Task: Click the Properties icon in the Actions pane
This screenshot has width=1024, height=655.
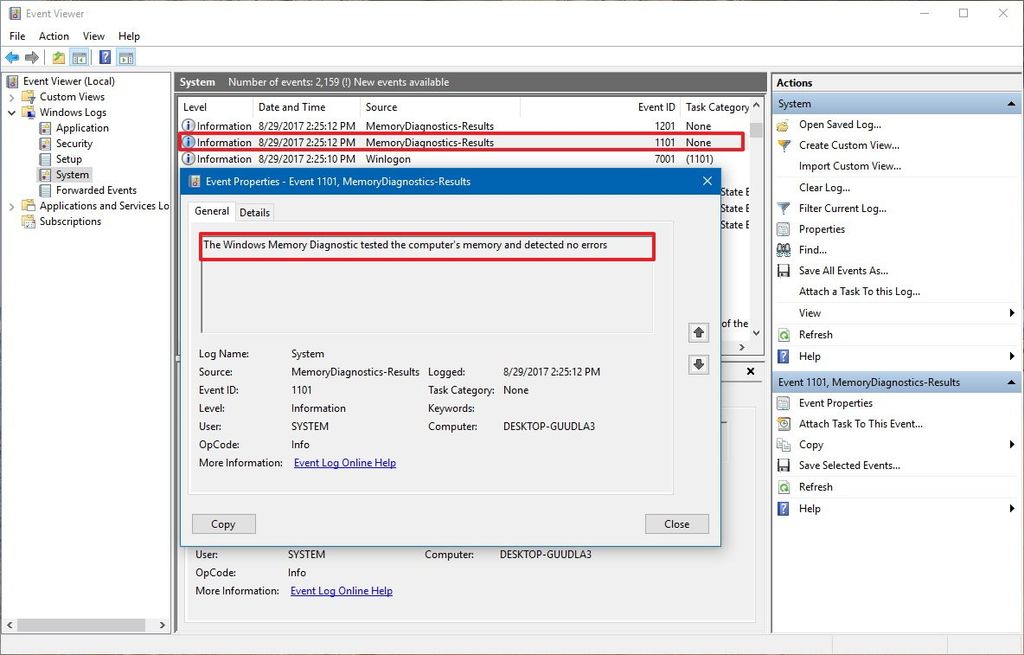Action: [x=784, y=229]
